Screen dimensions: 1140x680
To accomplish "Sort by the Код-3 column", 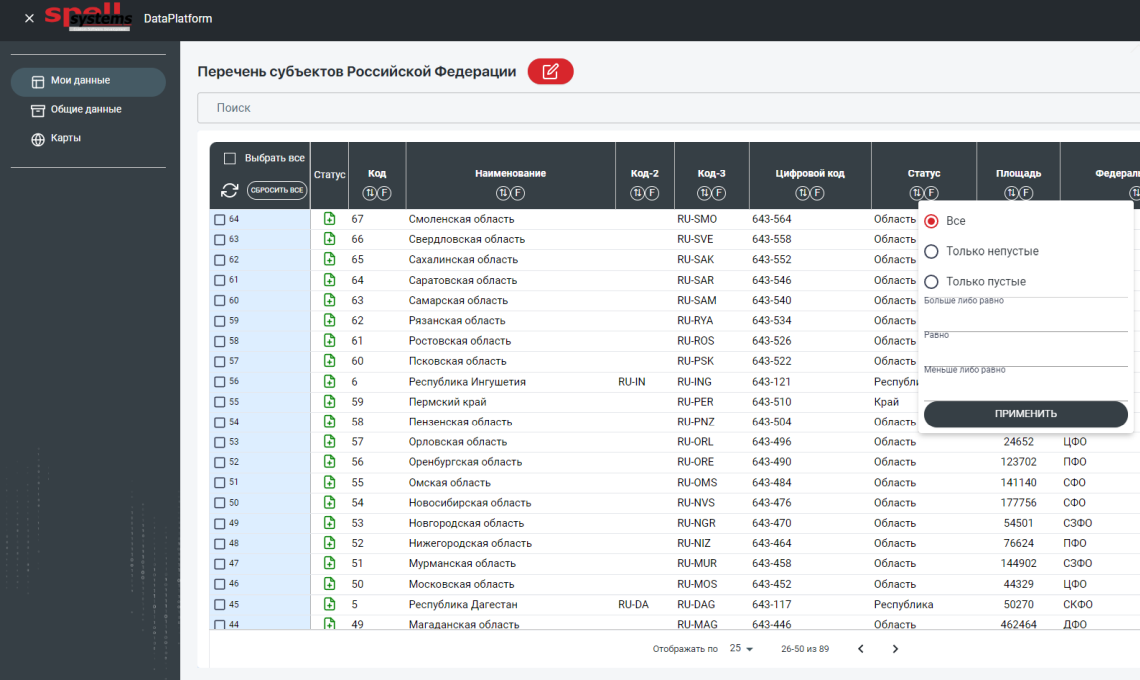I will pyautogui.click(x=705, y=193).
